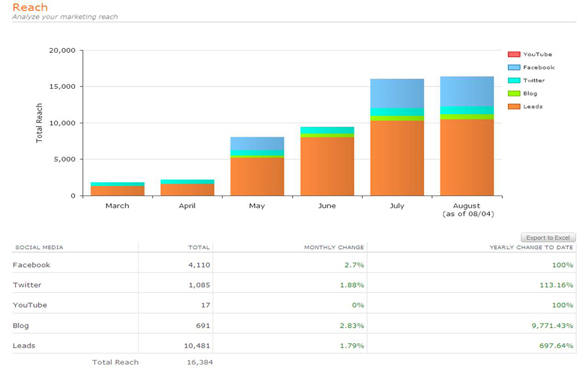Click the Leads orange legend swatch
This screenshot has width=587, height=370.
click(x=514, y=107)
